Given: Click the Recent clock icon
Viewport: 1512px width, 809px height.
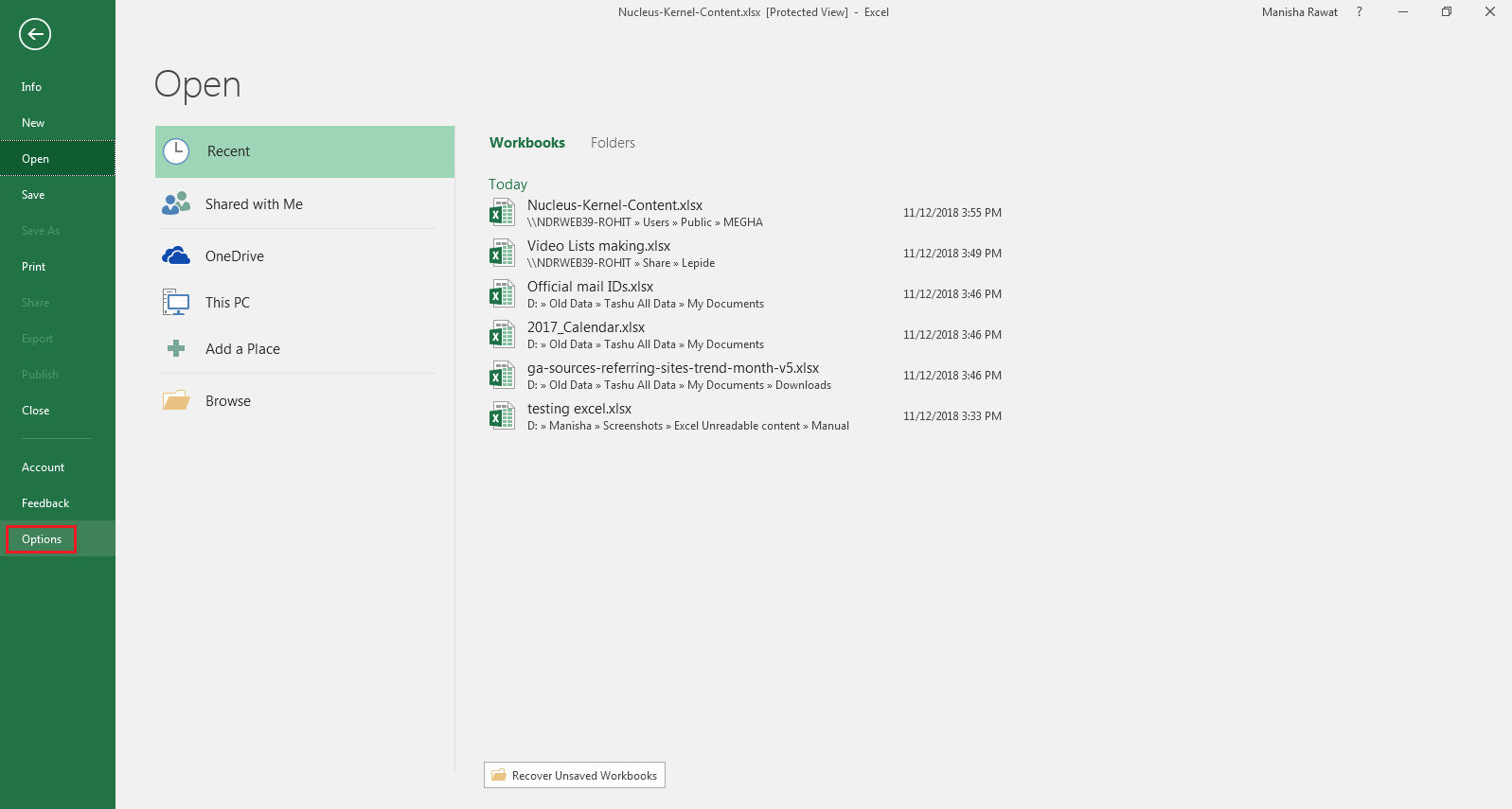Looking at the screenshot, I should 176,151.
